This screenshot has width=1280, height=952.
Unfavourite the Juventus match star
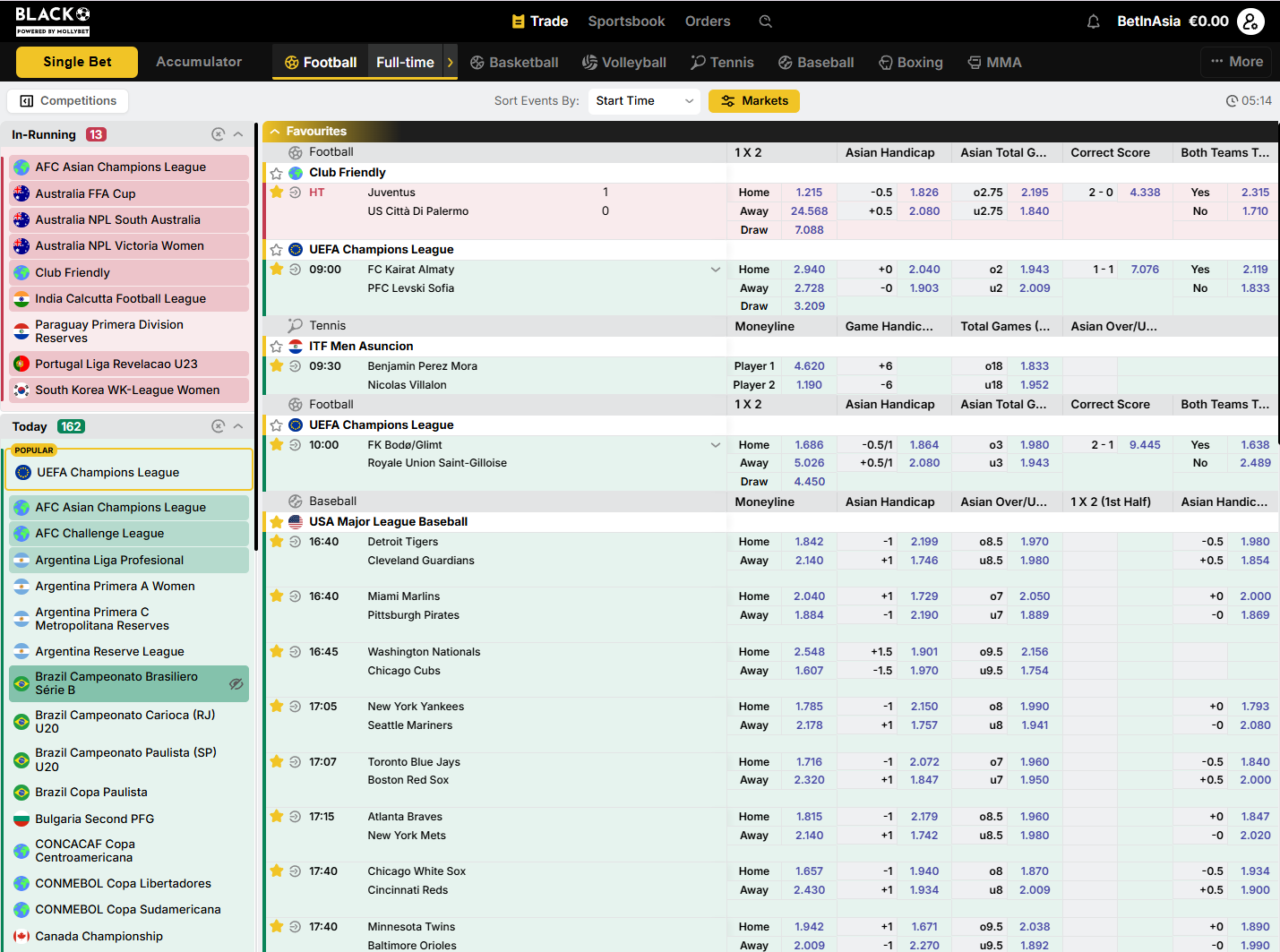tap(277, 192)
